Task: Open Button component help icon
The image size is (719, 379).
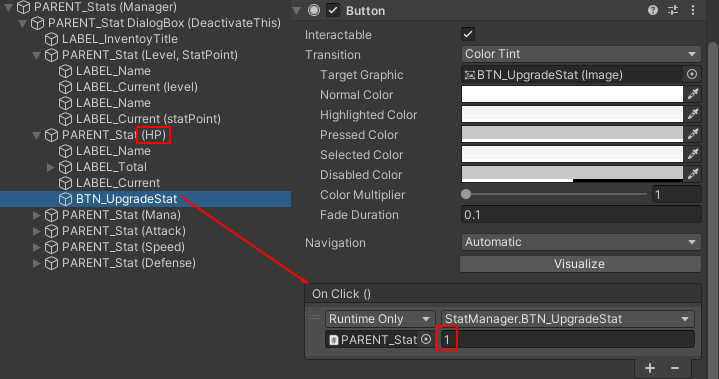Action: [x=653, y=11]
